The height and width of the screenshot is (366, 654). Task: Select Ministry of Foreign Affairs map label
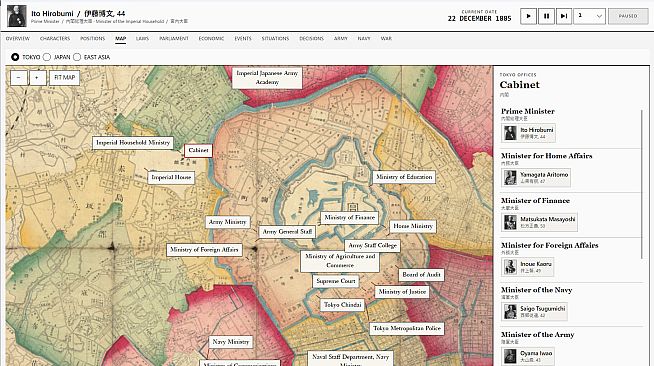204,250
